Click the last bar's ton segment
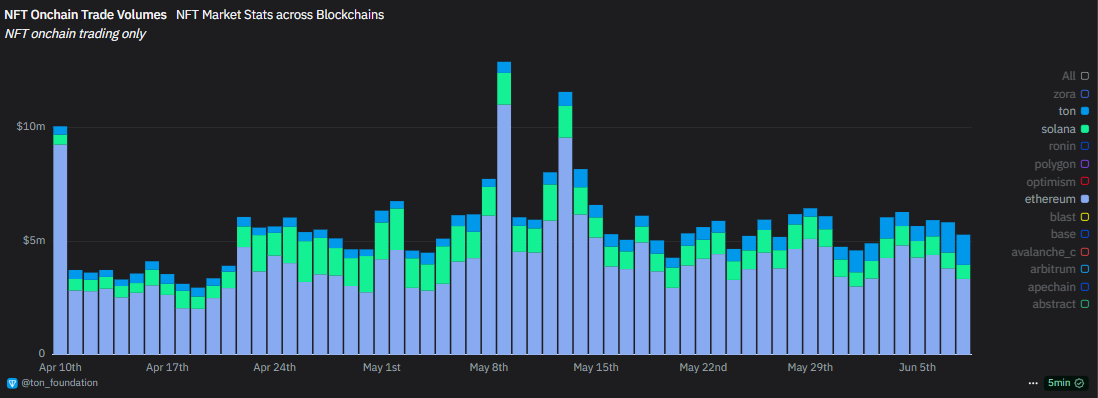Viewport: 1098px width, 398px height. click(x=964, y=249)
